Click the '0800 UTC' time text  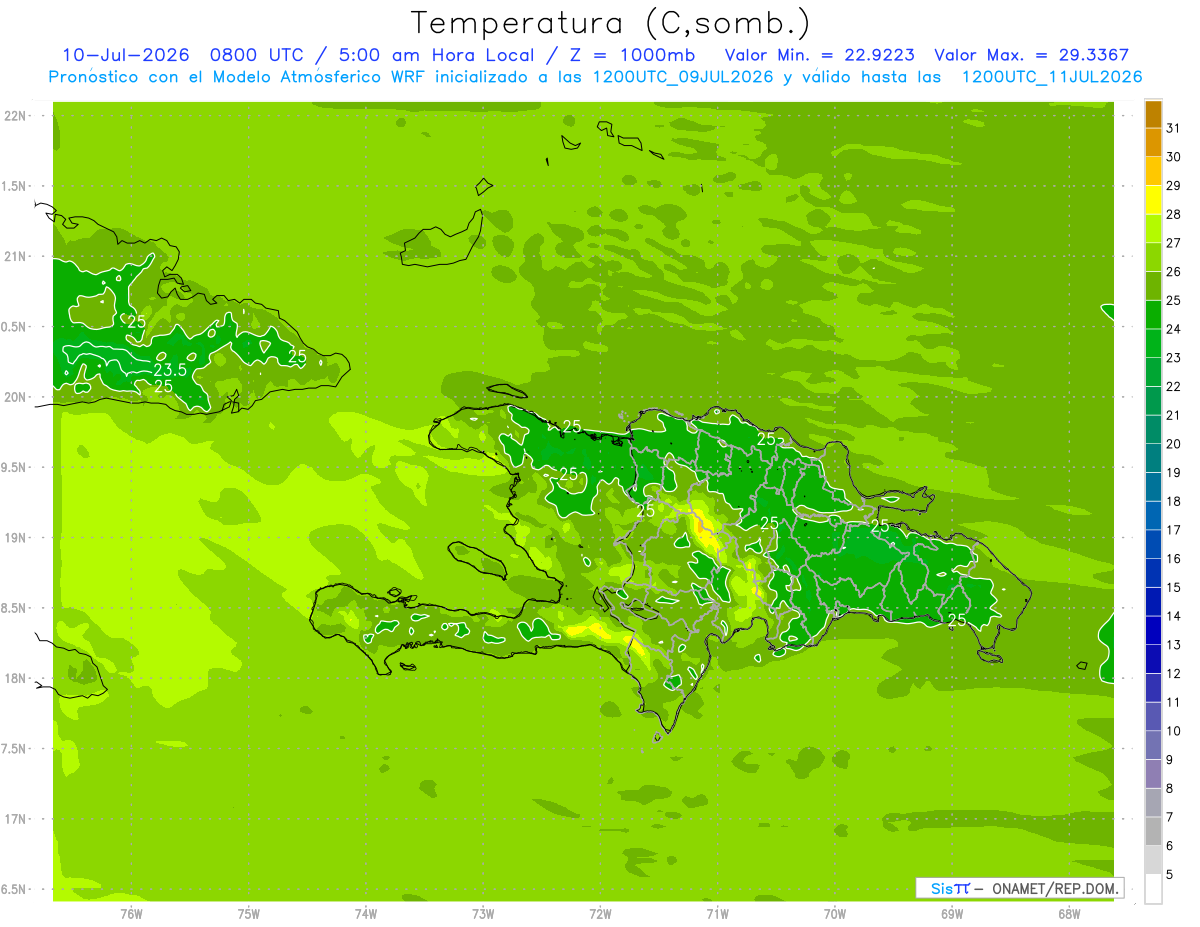tap(256, 55)
